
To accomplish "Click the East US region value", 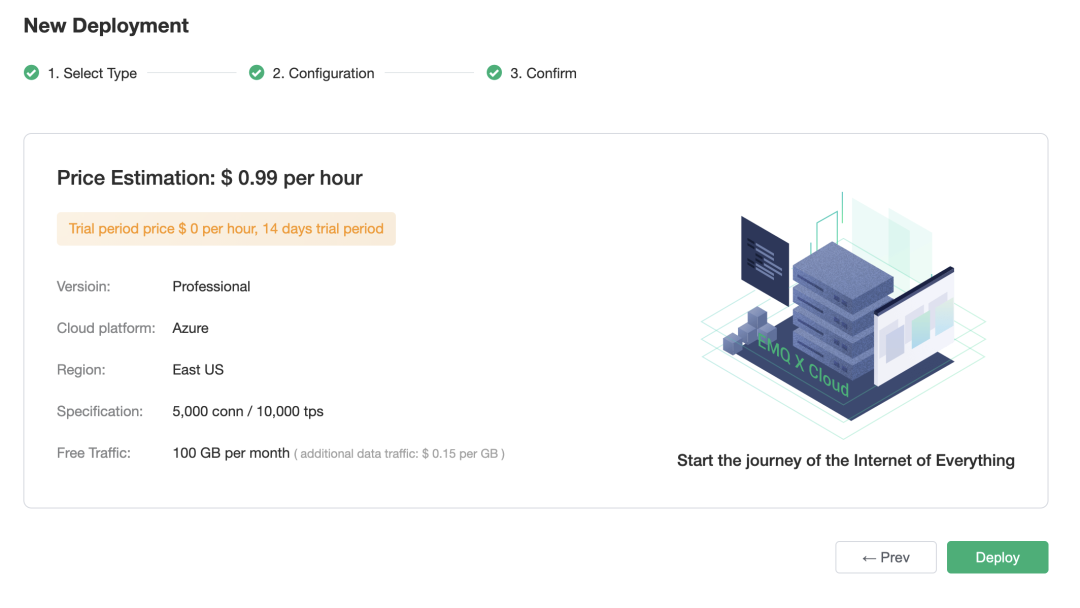I will 198,370.
